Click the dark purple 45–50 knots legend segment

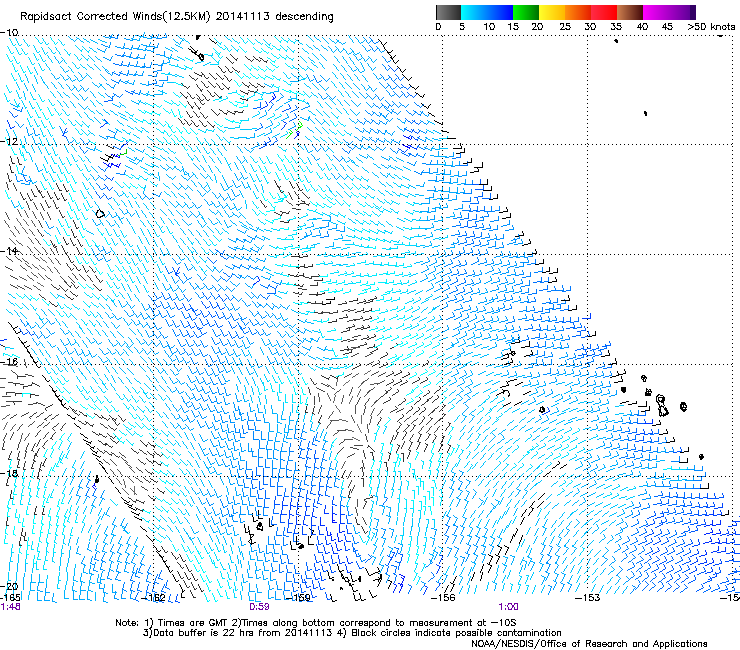point(682,12)
